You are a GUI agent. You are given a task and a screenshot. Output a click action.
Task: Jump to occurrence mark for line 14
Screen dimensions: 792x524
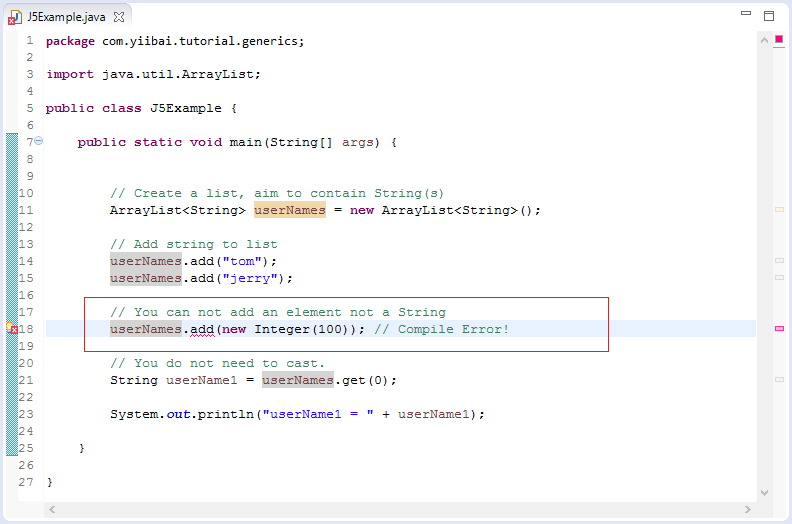(x=779, y=261)
